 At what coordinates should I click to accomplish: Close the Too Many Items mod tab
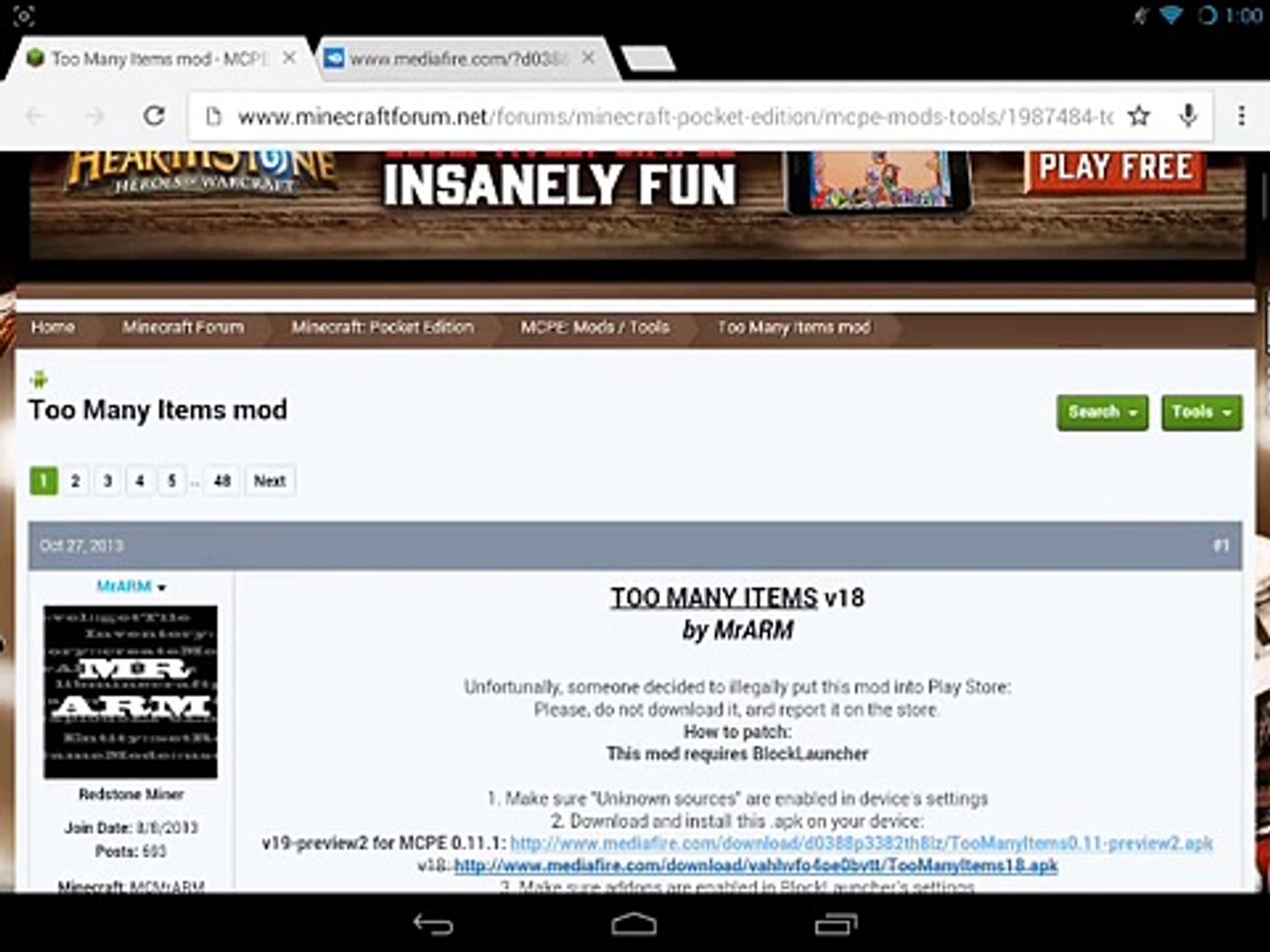(288, 58)
